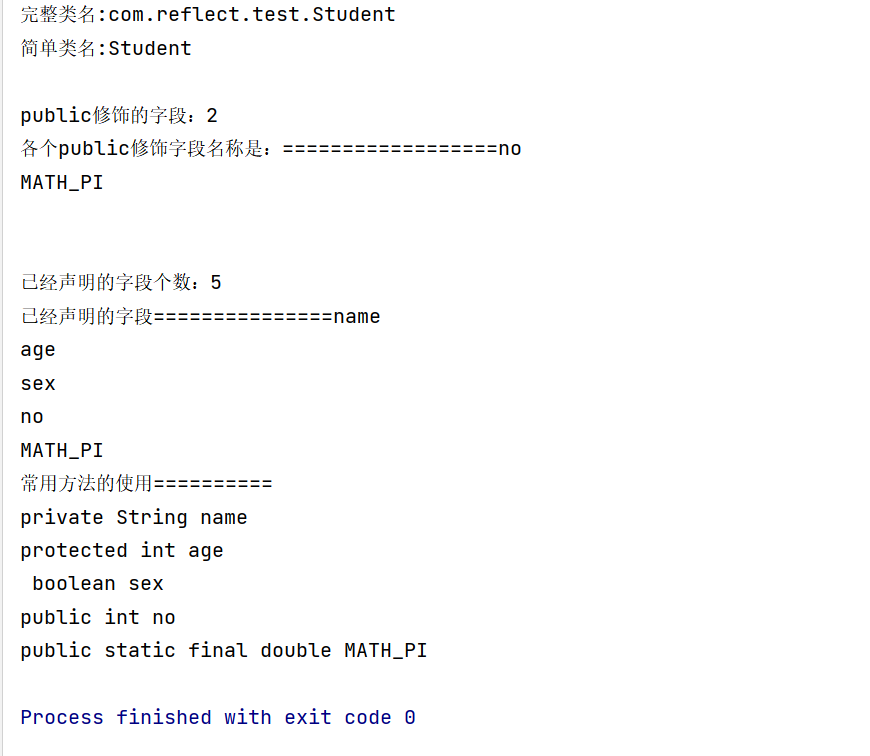Click the standalone no output line
The width and height of the screenshot is (870, 756).
tap(32, 417)
